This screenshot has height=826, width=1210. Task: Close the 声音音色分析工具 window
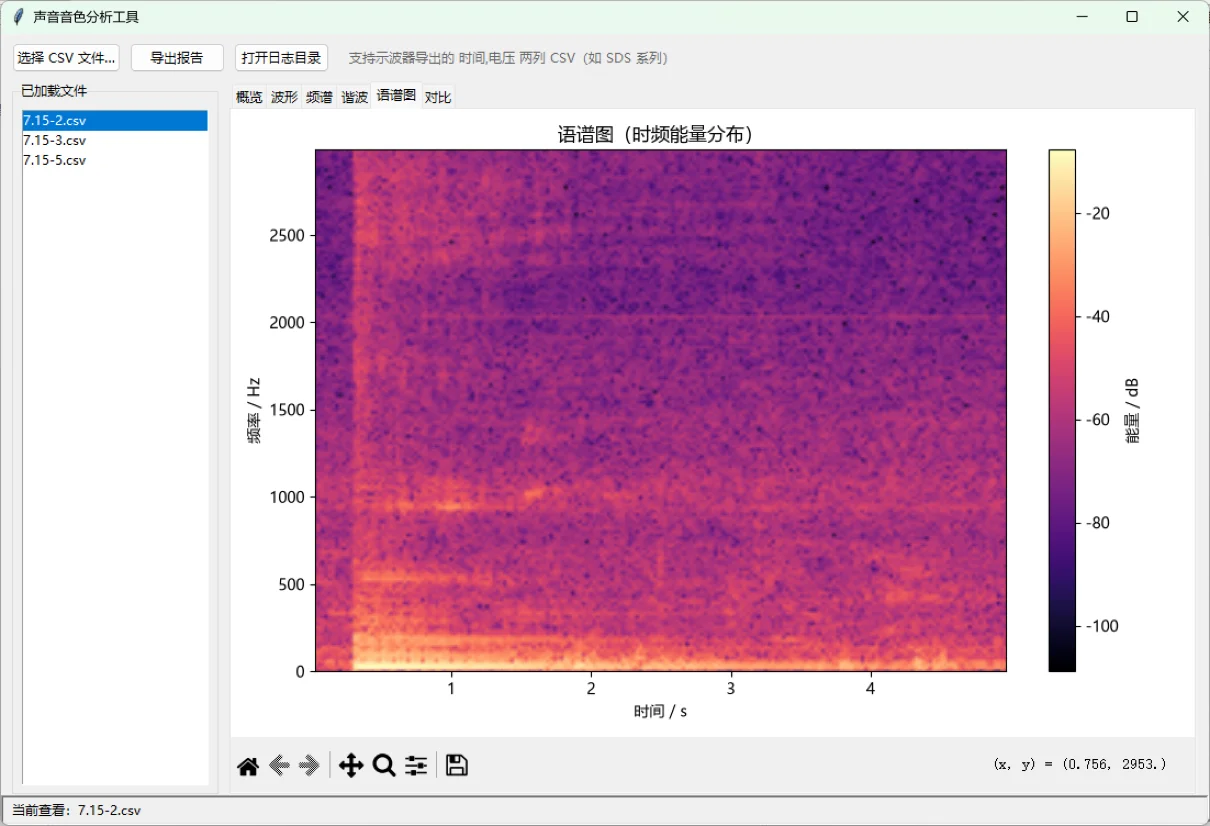tap(1183, 16)
